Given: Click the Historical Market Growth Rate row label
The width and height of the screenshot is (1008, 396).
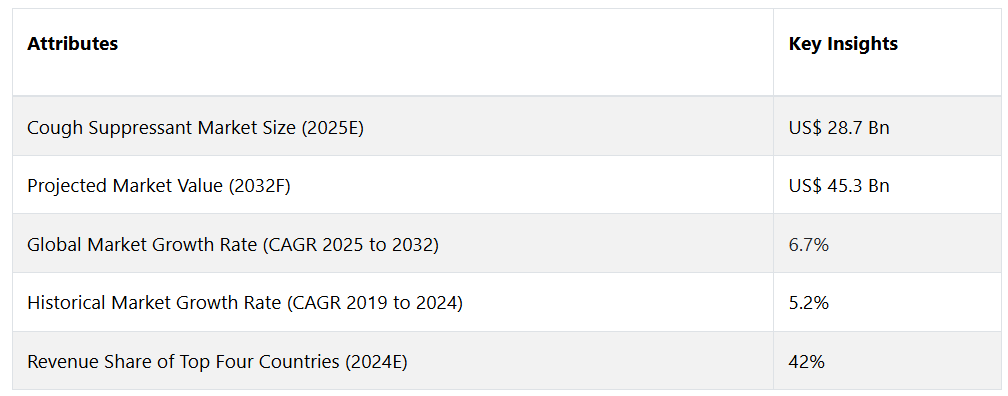Looking at the screenshot, I should [x=245, y=303].
